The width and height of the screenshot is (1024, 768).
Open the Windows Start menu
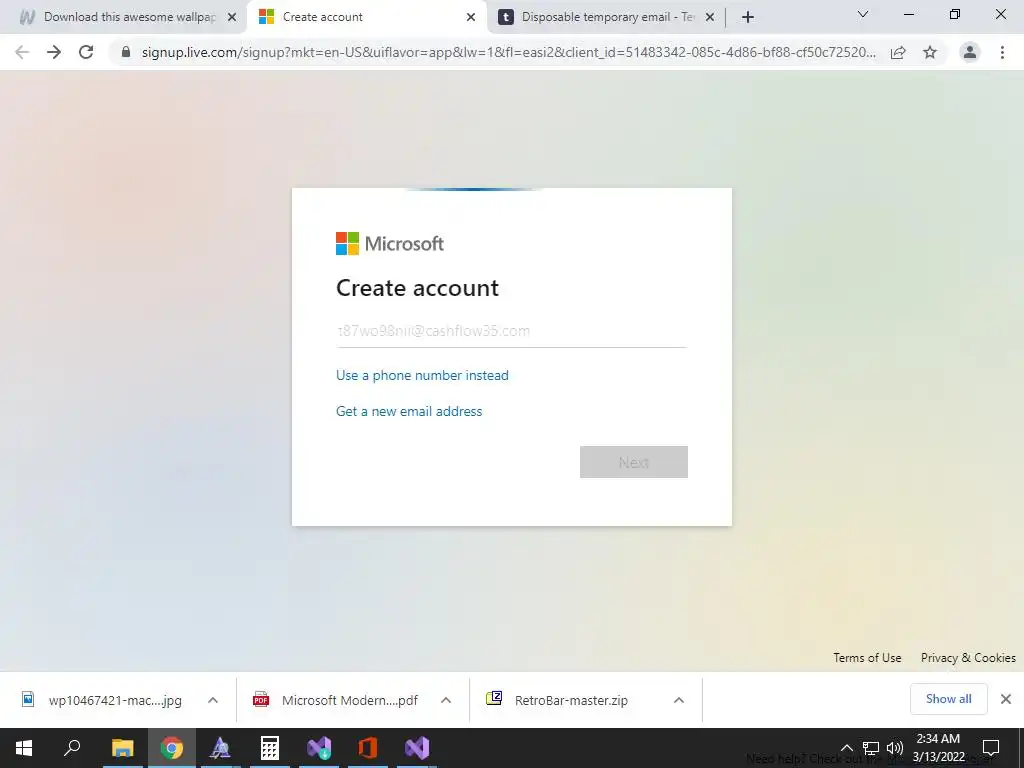pyautogui.click(x=24, y=748)
